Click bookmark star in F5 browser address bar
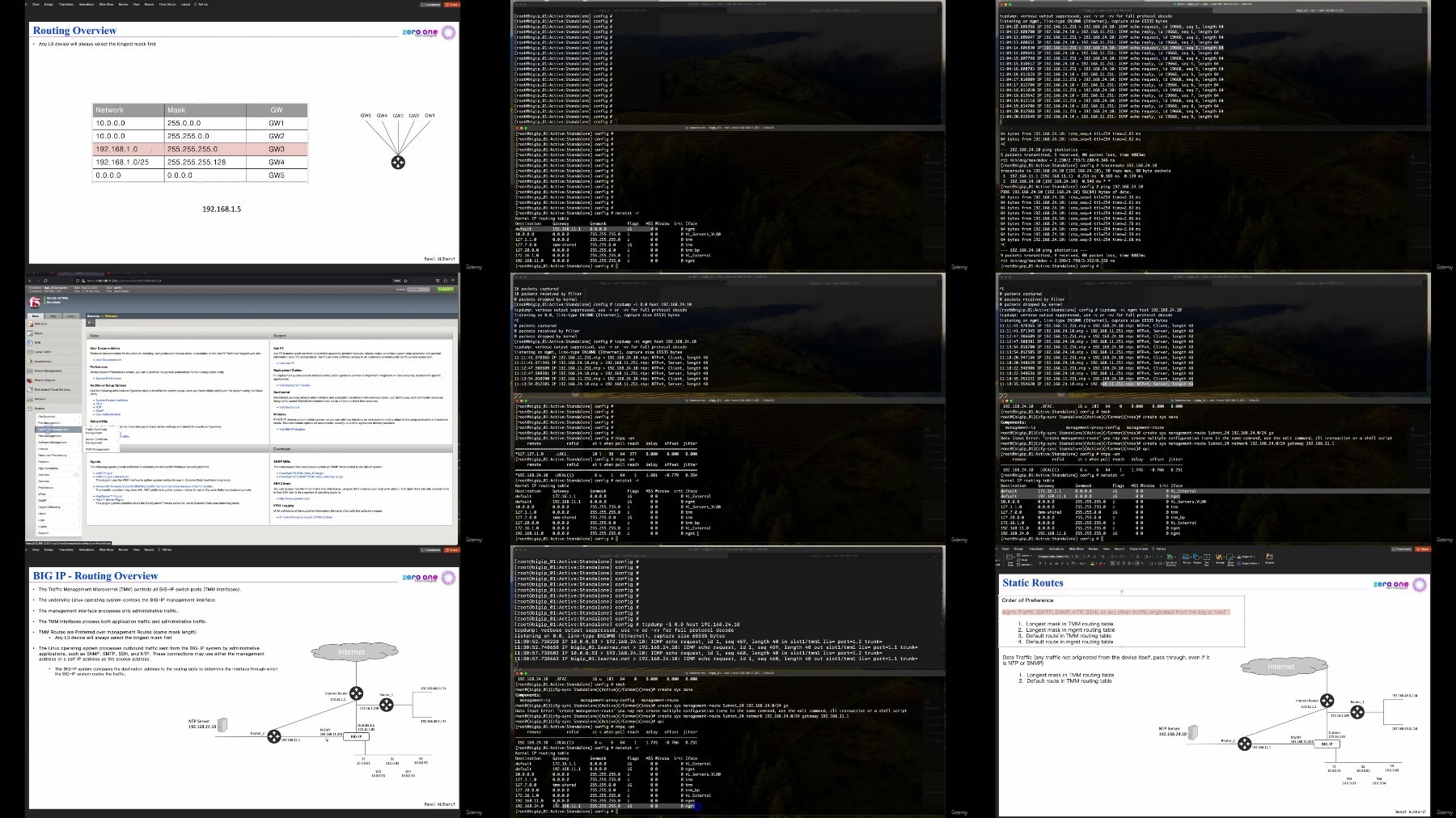The width and height of the screenshot is (1456, 818). (406, 281)
